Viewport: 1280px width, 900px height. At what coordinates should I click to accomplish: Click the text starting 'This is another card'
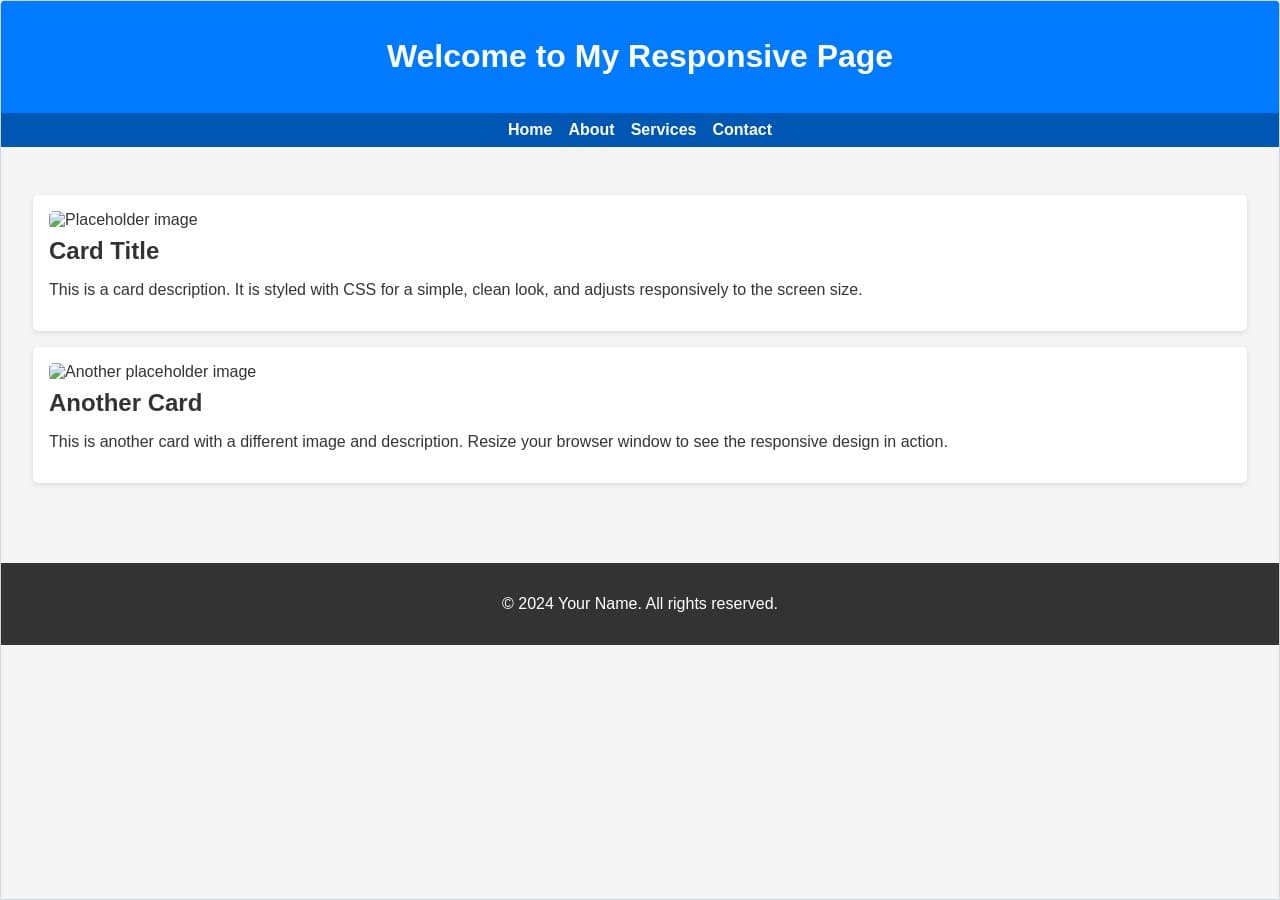pos(498,441)
